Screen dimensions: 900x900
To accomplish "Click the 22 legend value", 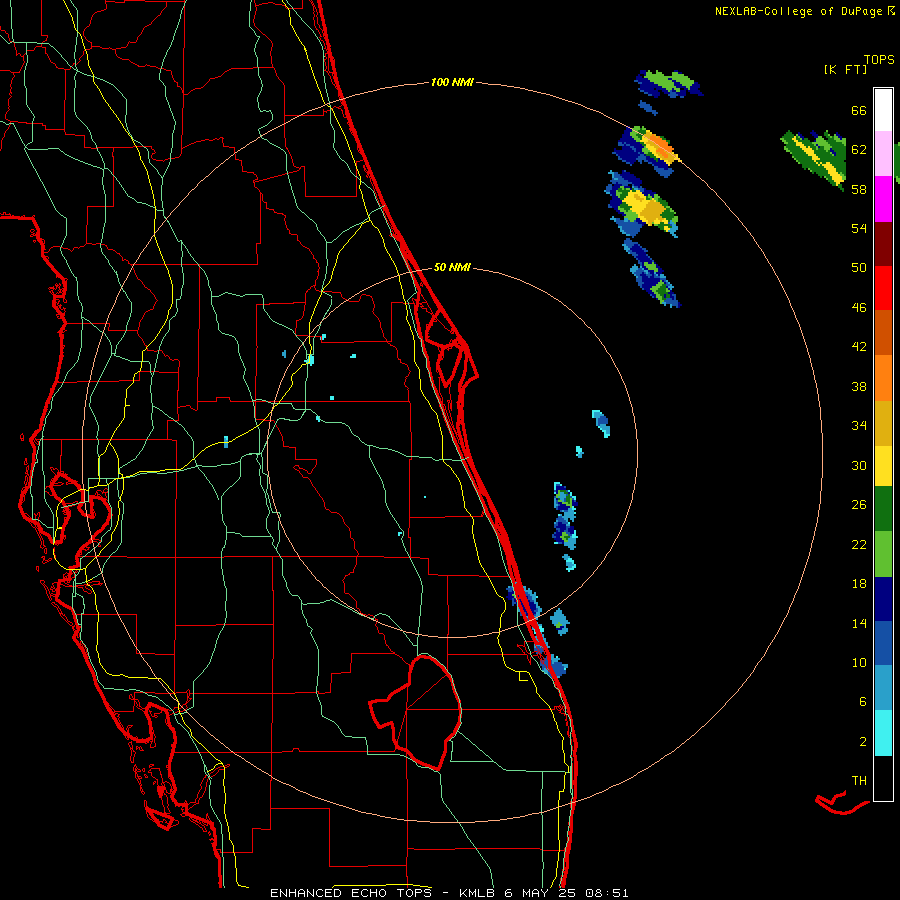I will 859,544.
